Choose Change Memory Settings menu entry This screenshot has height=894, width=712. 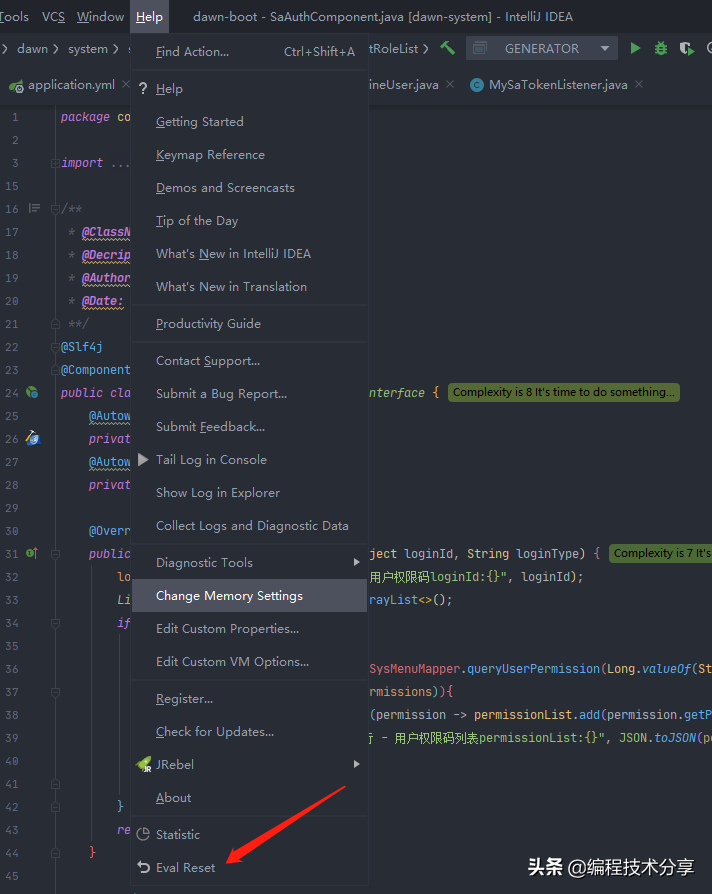tap(229, 595)
